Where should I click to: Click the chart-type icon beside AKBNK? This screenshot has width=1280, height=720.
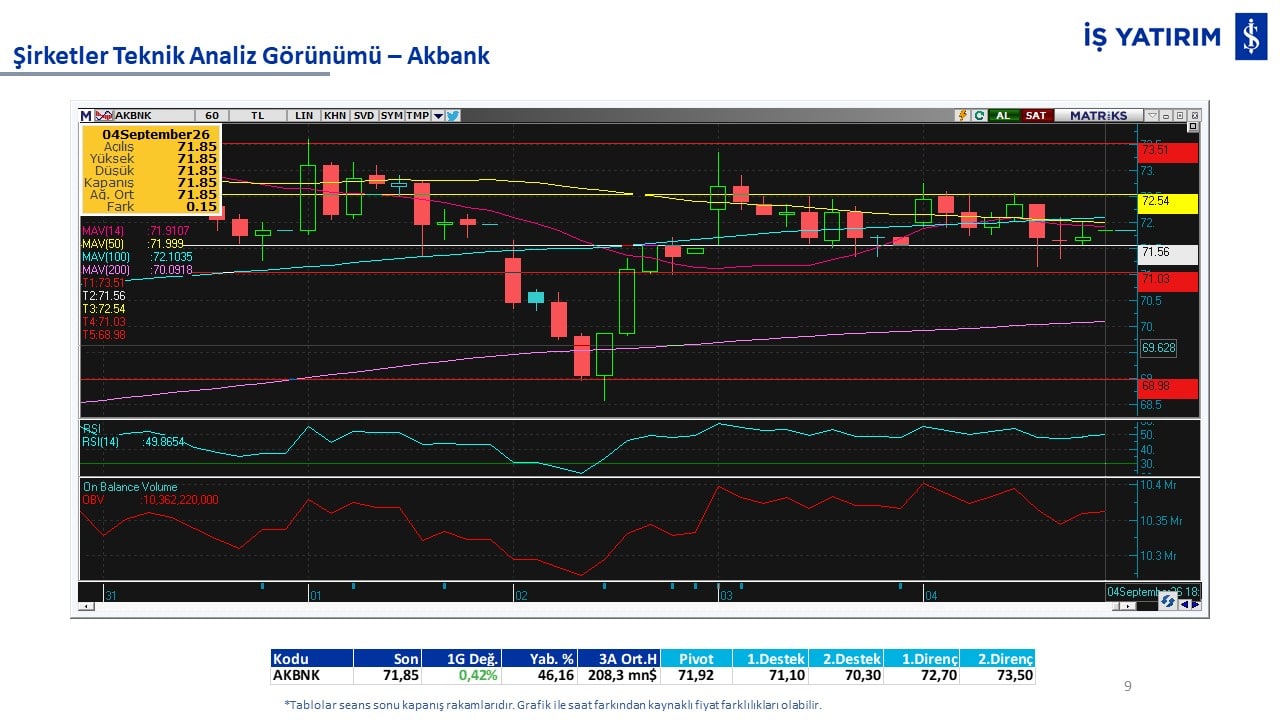104,116
